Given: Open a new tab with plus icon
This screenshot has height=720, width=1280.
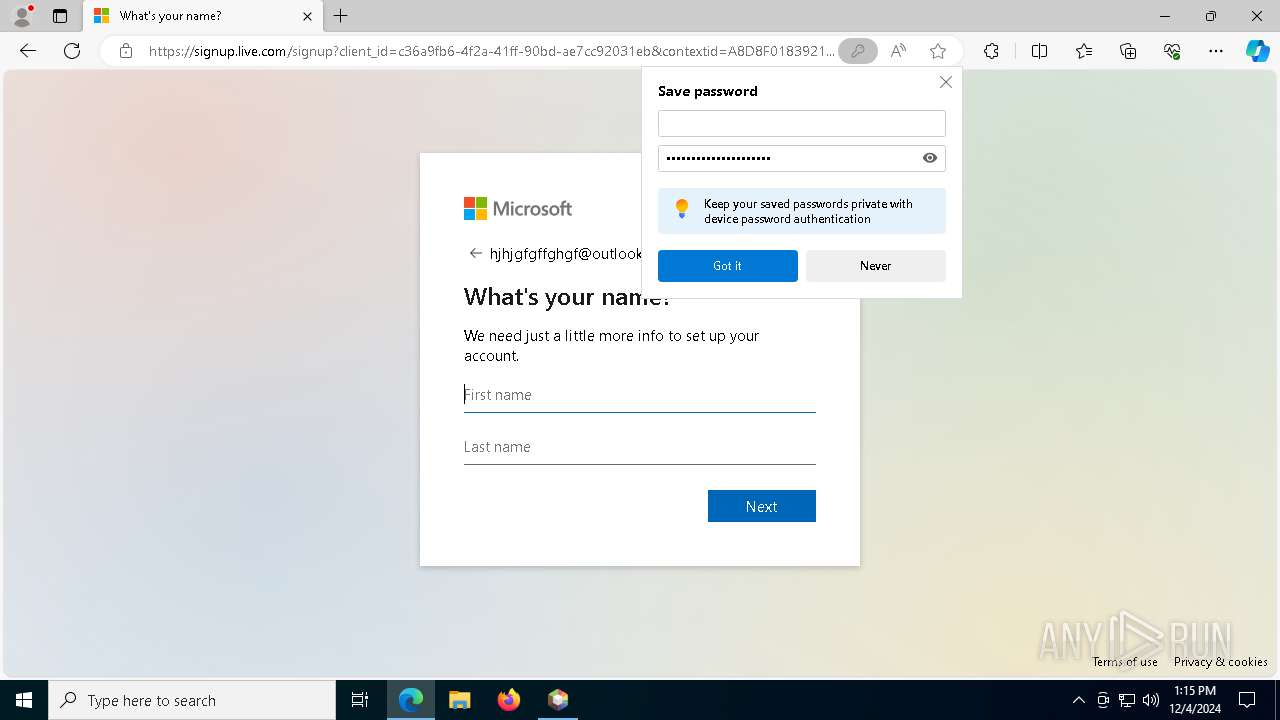Looking at the screenshot, I should (341, 16).
